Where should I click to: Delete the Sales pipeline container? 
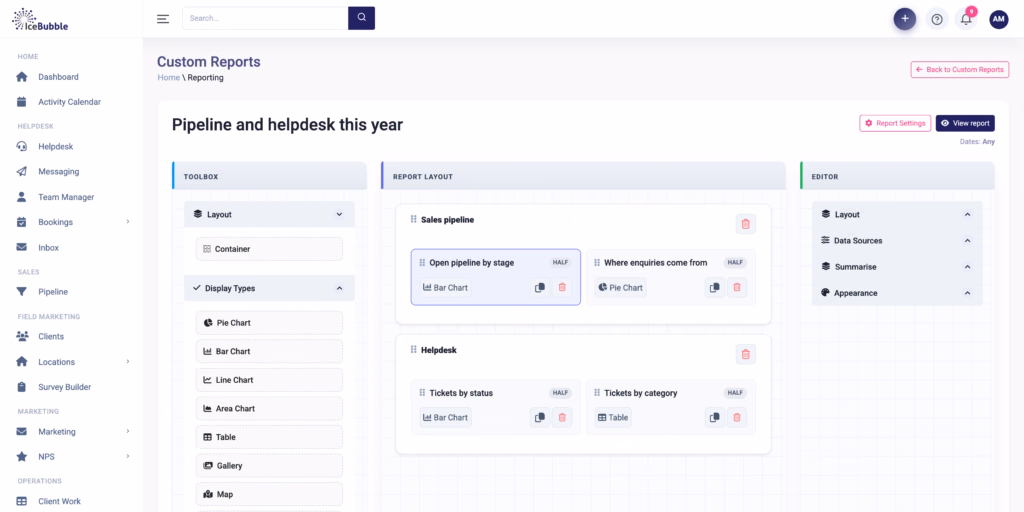pos(746,224)
